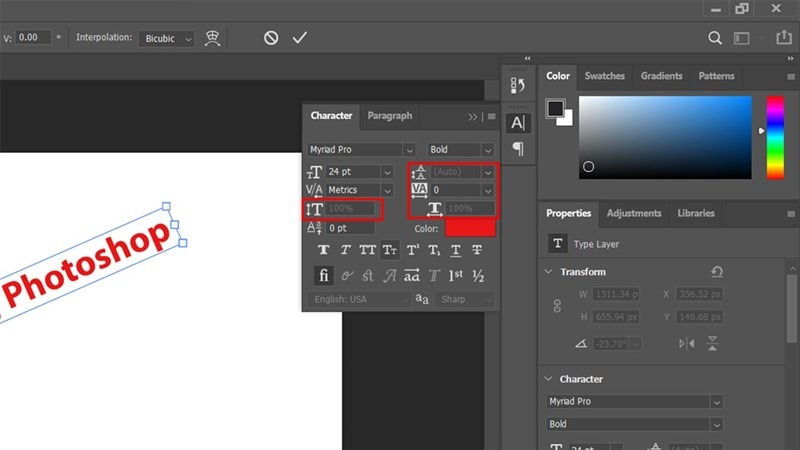The image size is (800, 450).
Task: Open the workspace switcher icon
Action: (x=741, y=38)
